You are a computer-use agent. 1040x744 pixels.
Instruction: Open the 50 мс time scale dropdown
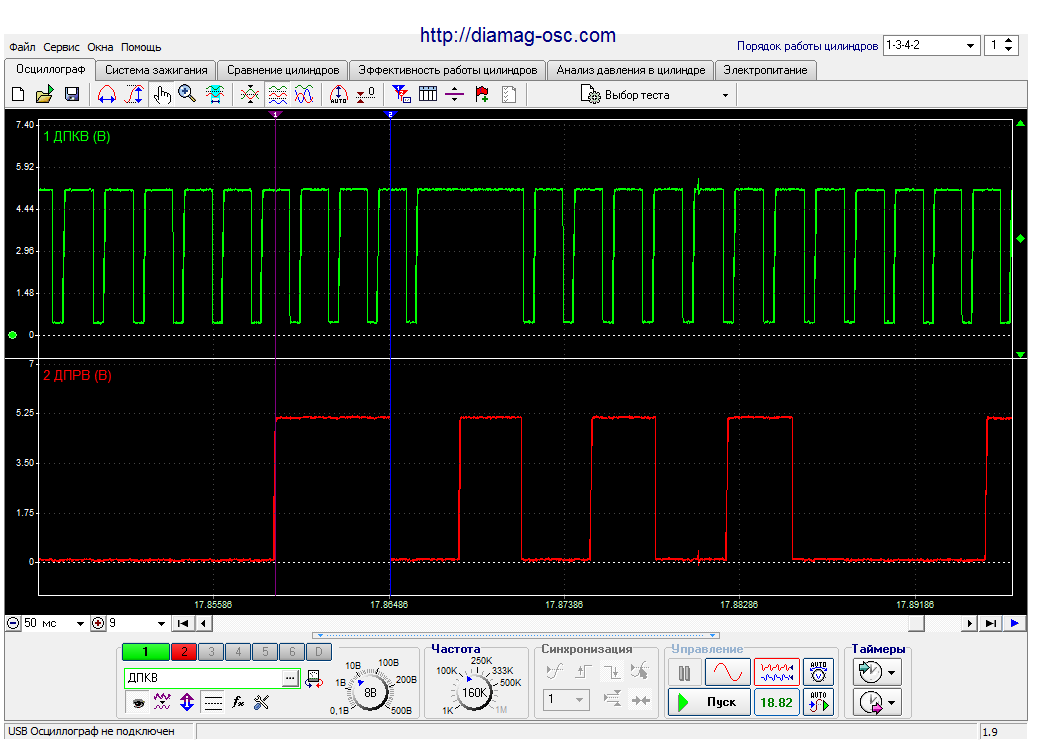point(80,623)
